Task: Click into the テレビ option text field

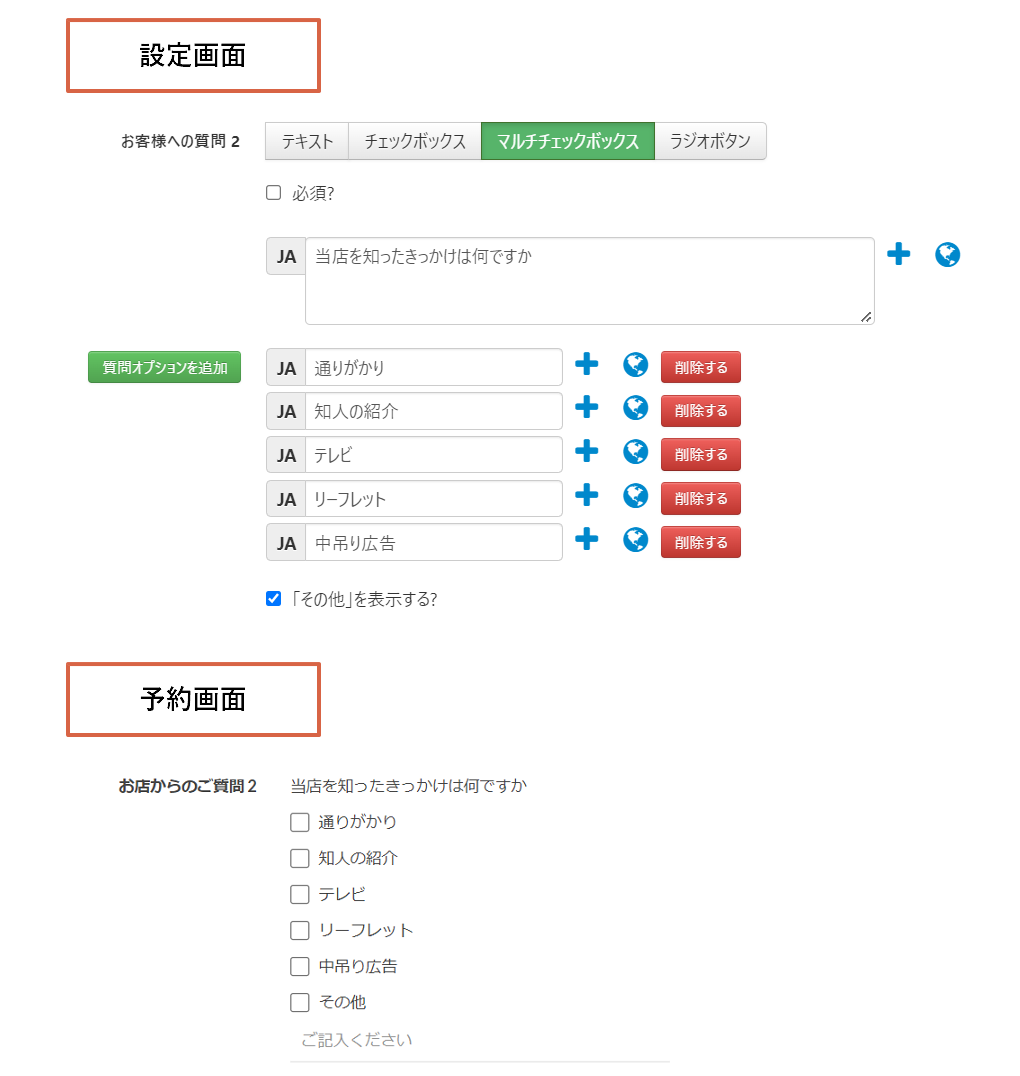Action: [434, 454]
